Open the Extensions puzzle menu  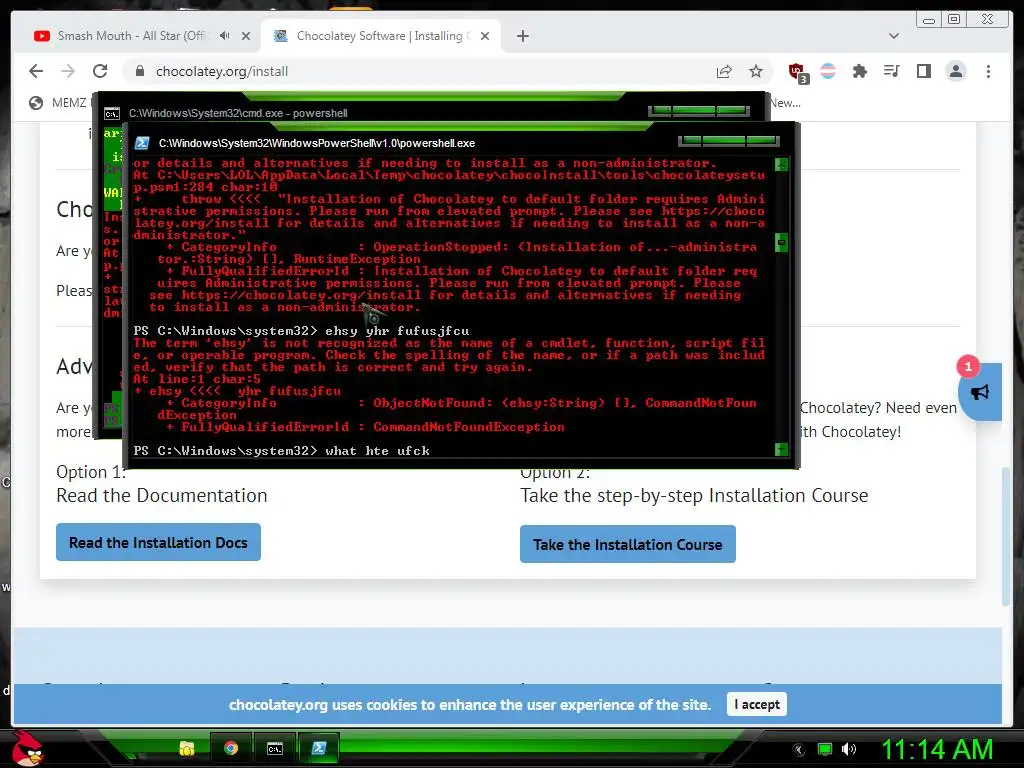point(860,71)
